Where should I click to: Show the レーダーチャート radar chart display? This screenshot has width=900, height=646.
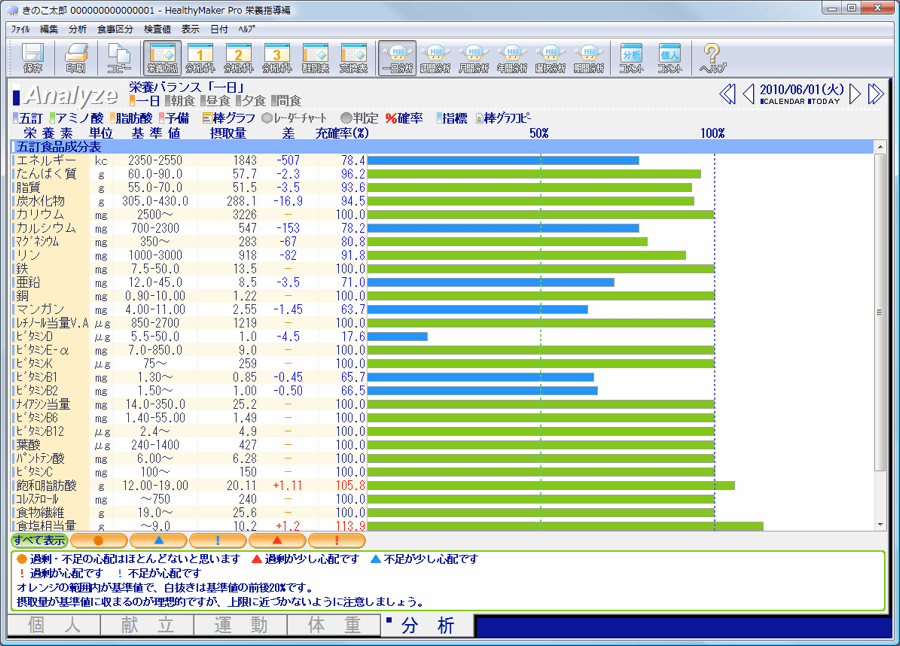294,118
